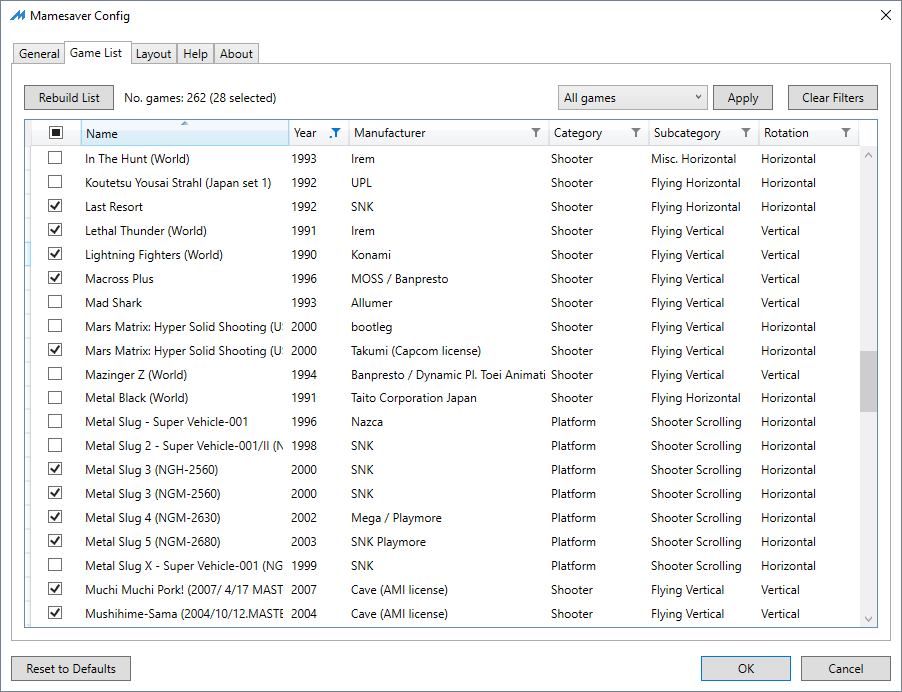Uncheck the Macross Plus checkbox

pos(55,278)
